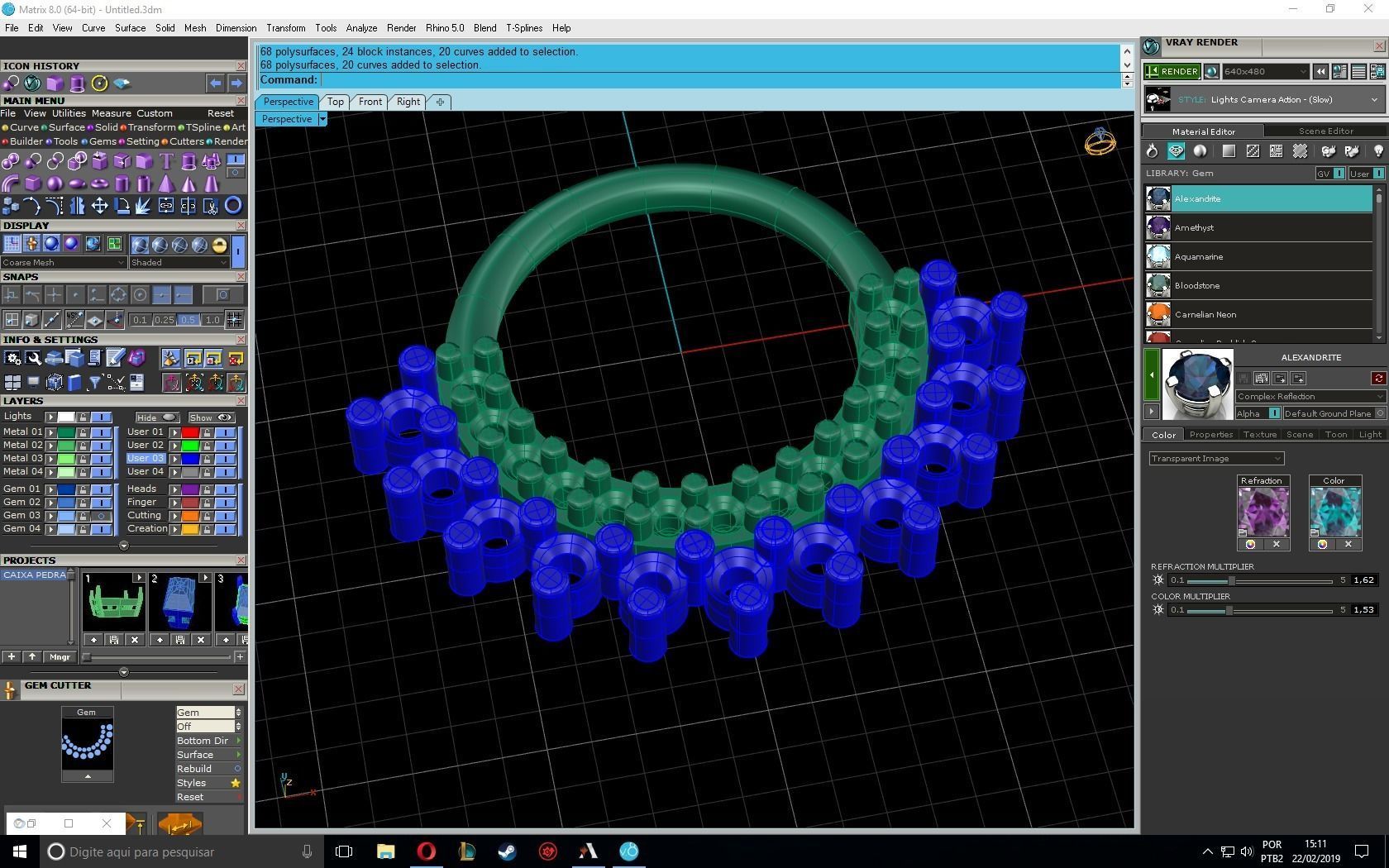Click the Mngr button in Projects

(60, 657)
